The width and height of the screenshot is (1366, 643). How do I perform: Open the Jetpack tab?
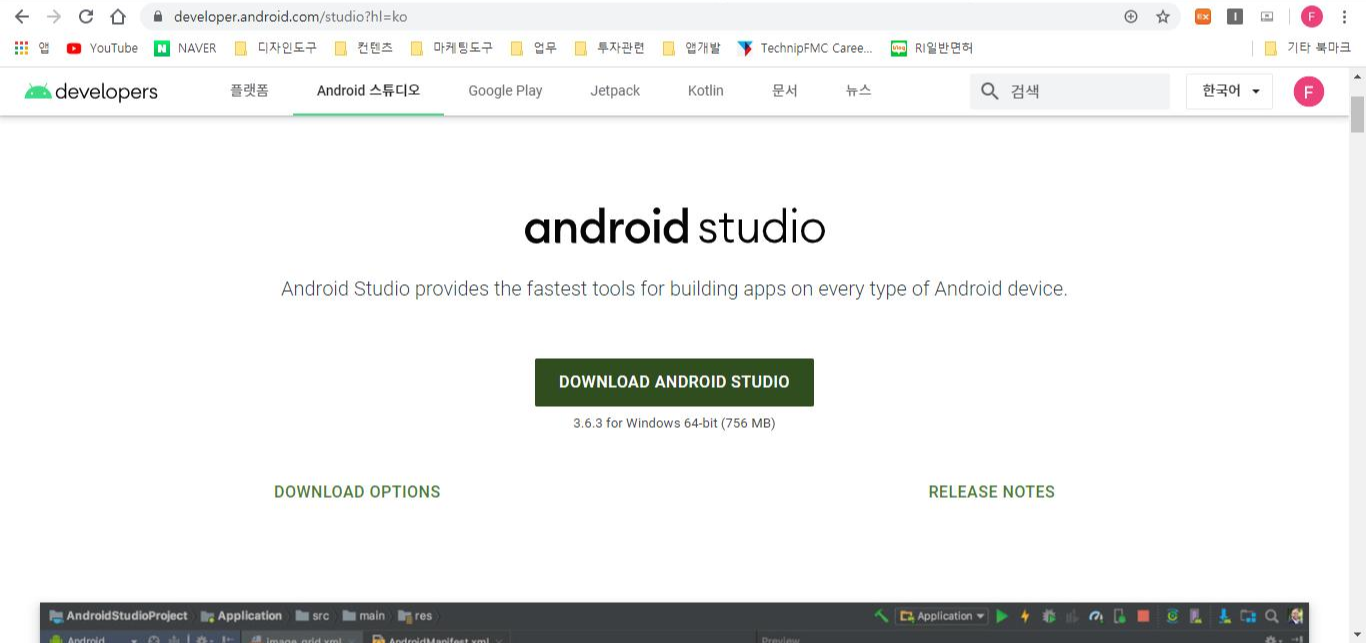tap(615, 90)
